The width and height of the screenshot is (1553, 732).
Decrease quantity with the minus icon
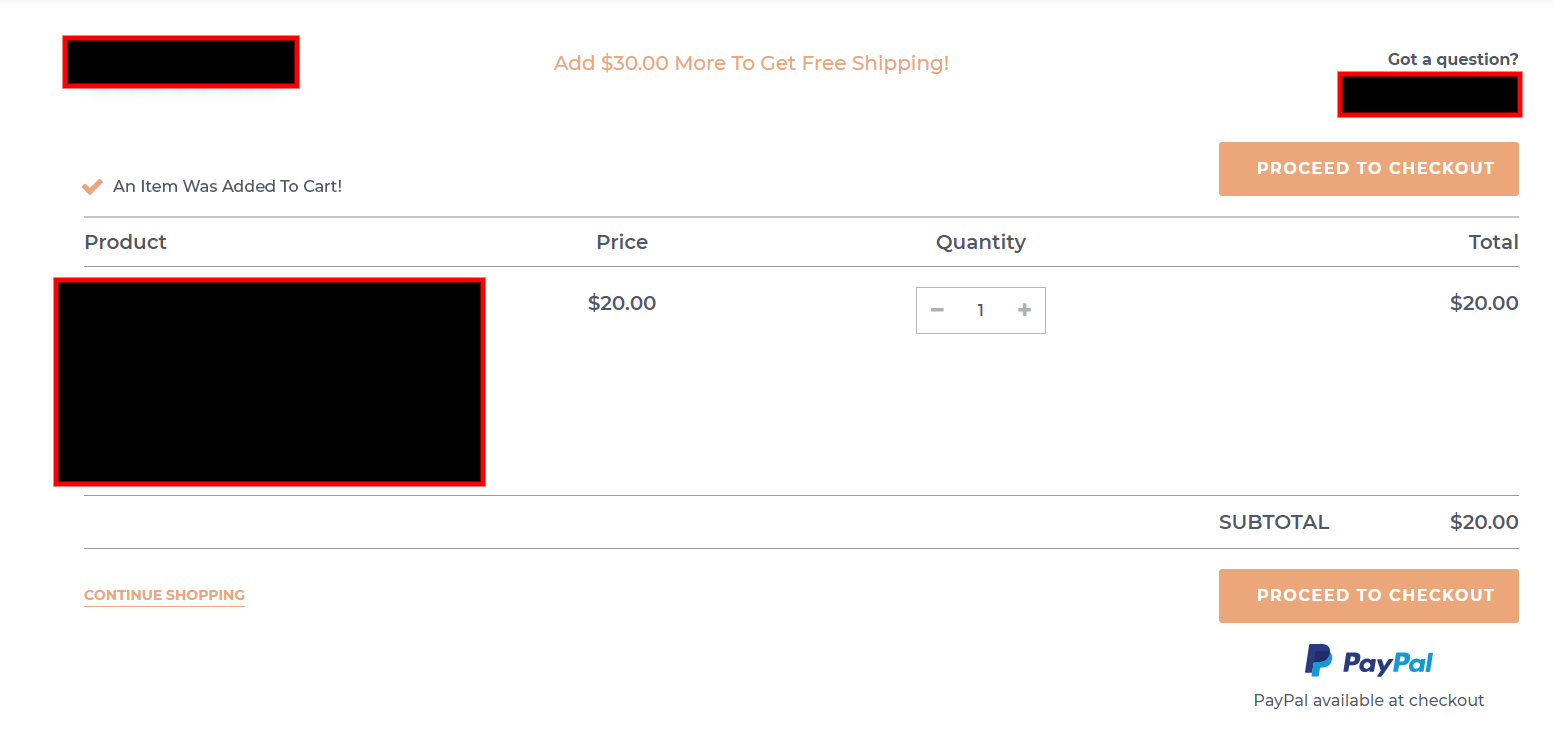click(937, 310)
